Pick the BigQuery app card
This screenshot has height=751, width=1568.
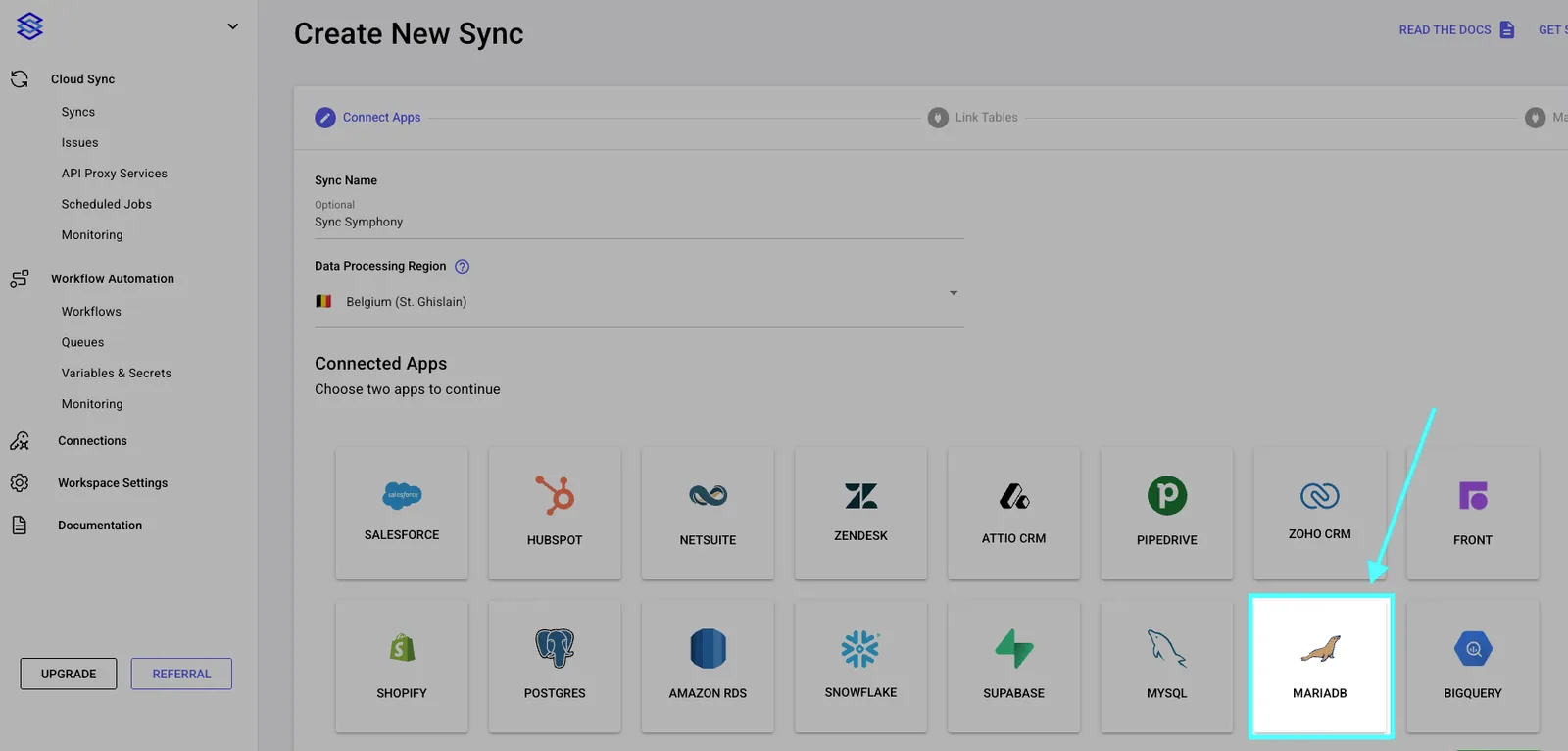click(1472, 667)
